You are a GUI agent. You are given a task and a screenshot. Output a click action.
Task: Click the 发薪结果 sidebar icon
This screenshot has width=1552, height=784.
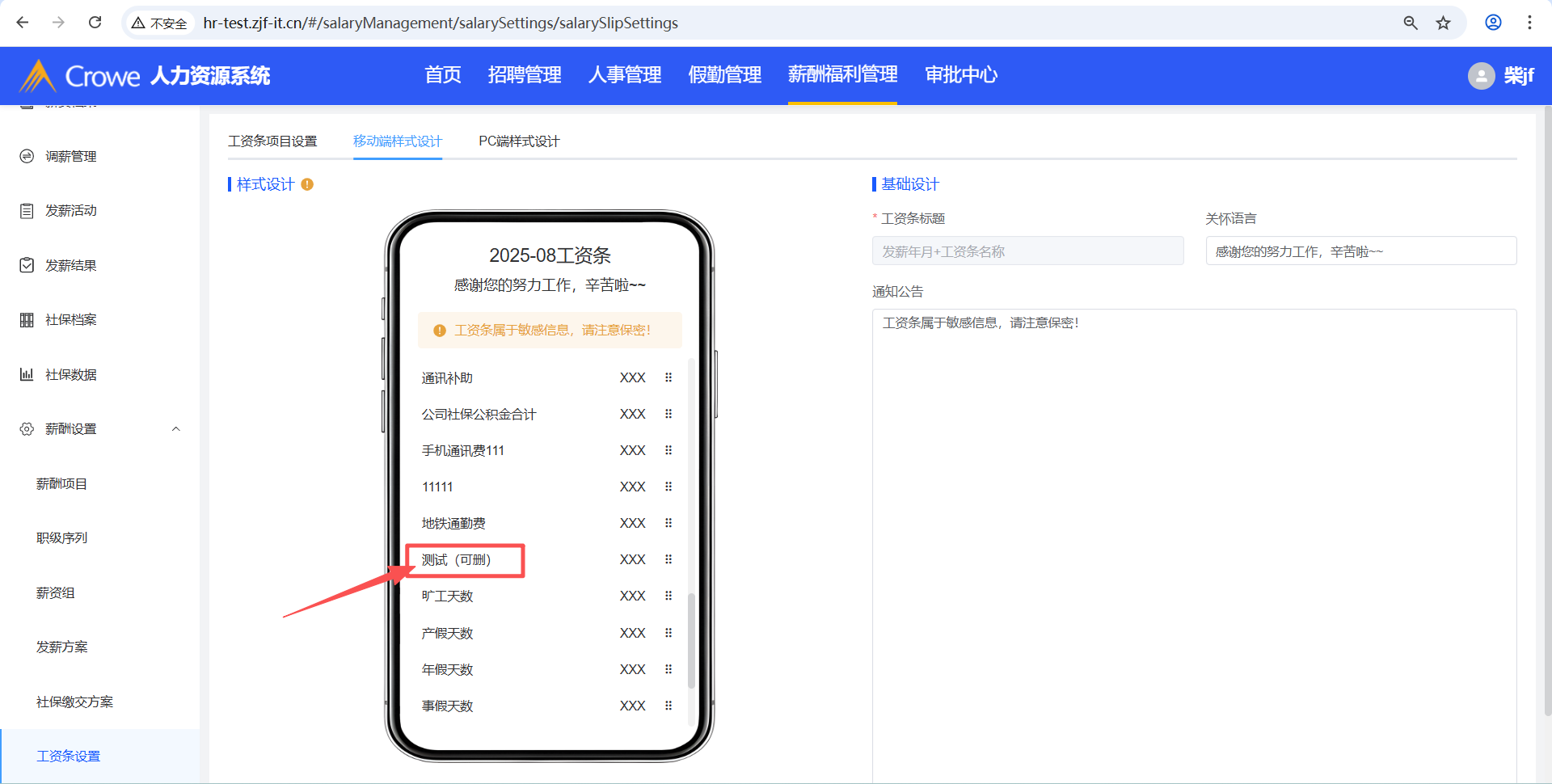[x=27, y=265]
